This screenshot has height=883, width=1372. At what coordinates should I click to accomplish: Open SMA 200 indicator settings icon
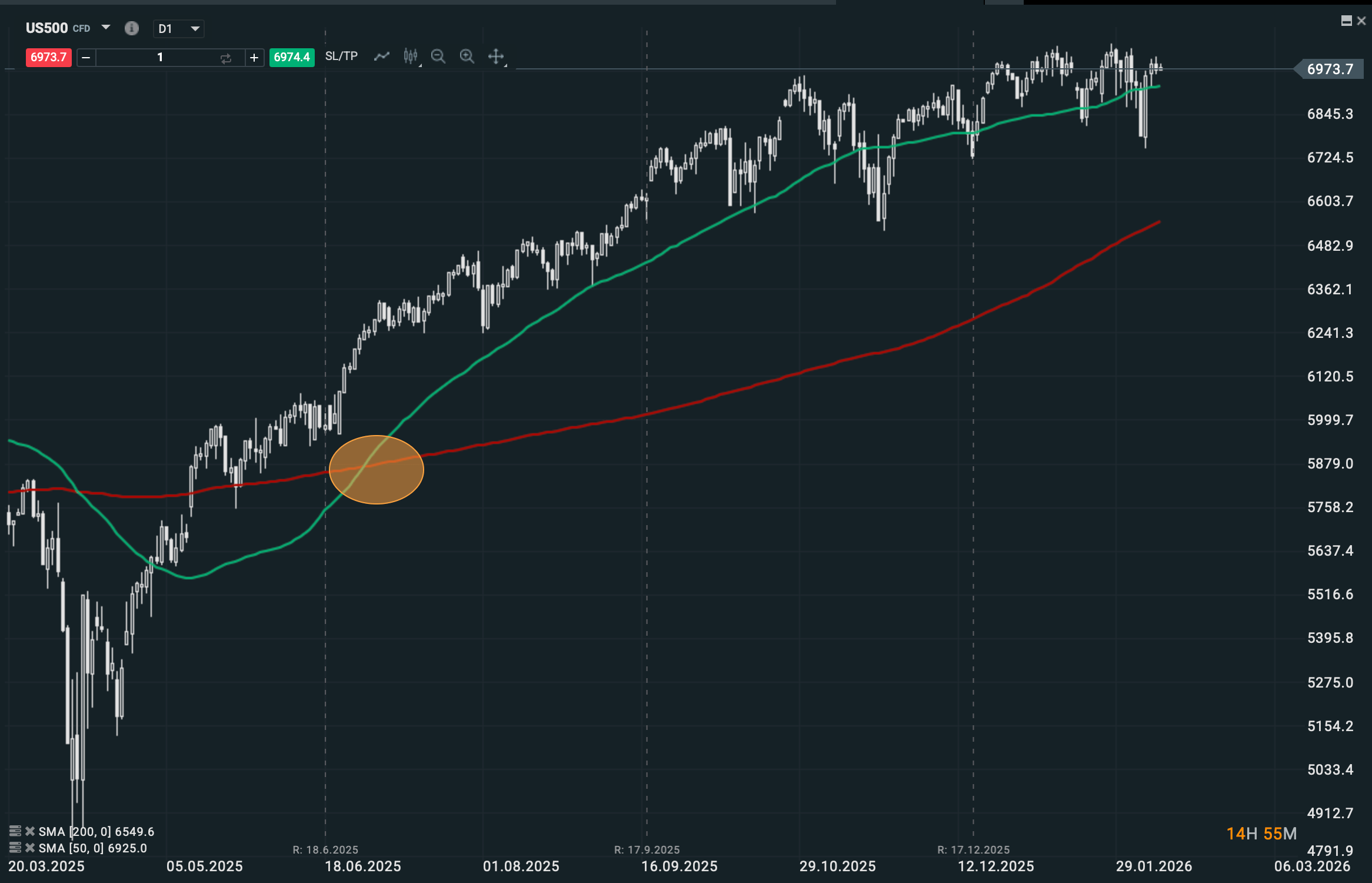click(15, 831)
